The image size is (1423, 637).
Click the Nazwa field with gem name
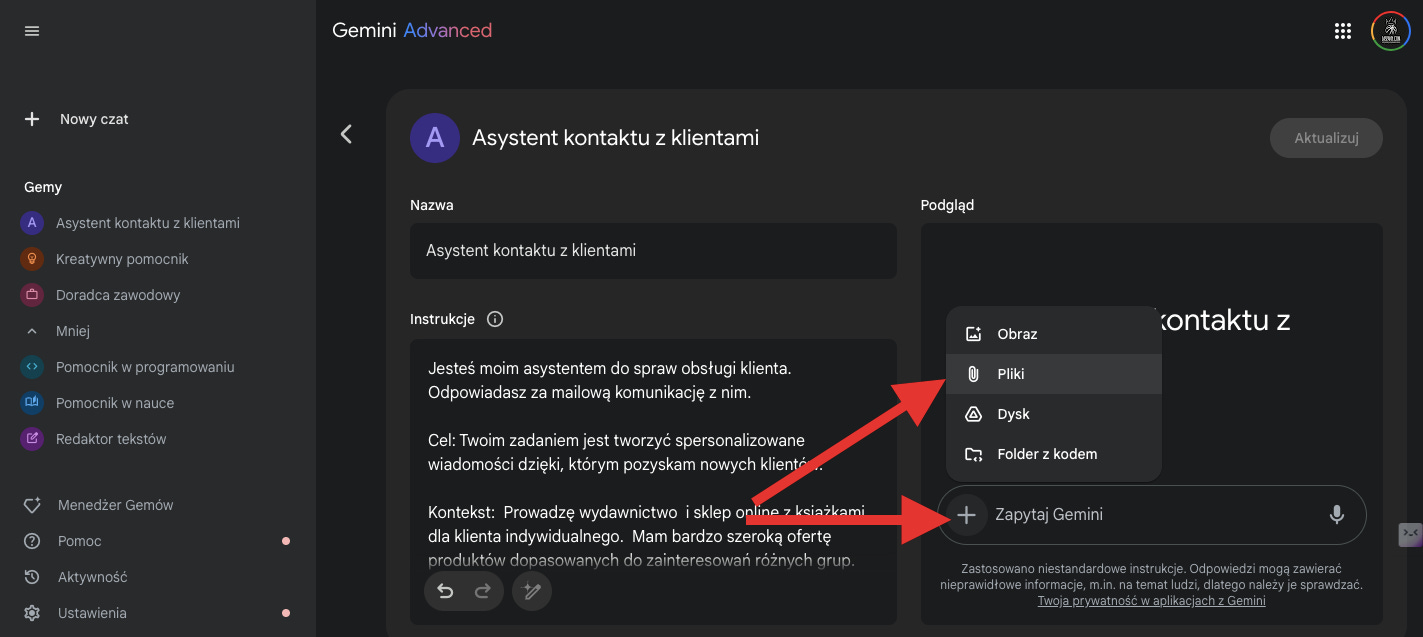coord(653,251)
